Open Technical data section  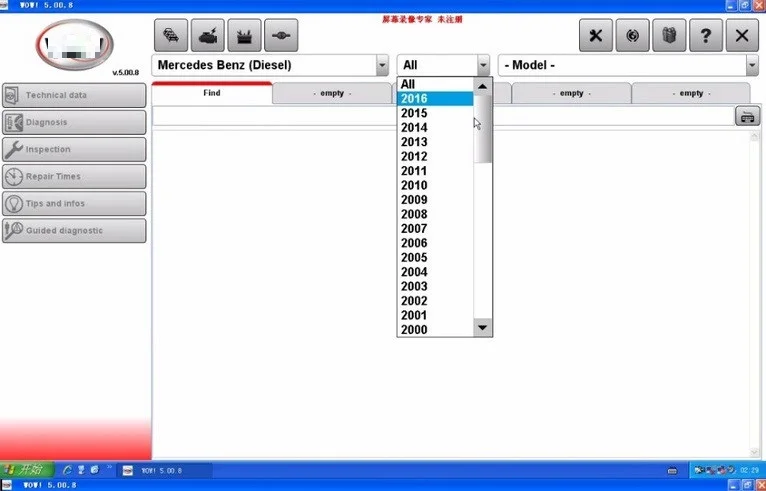point(74,95)
